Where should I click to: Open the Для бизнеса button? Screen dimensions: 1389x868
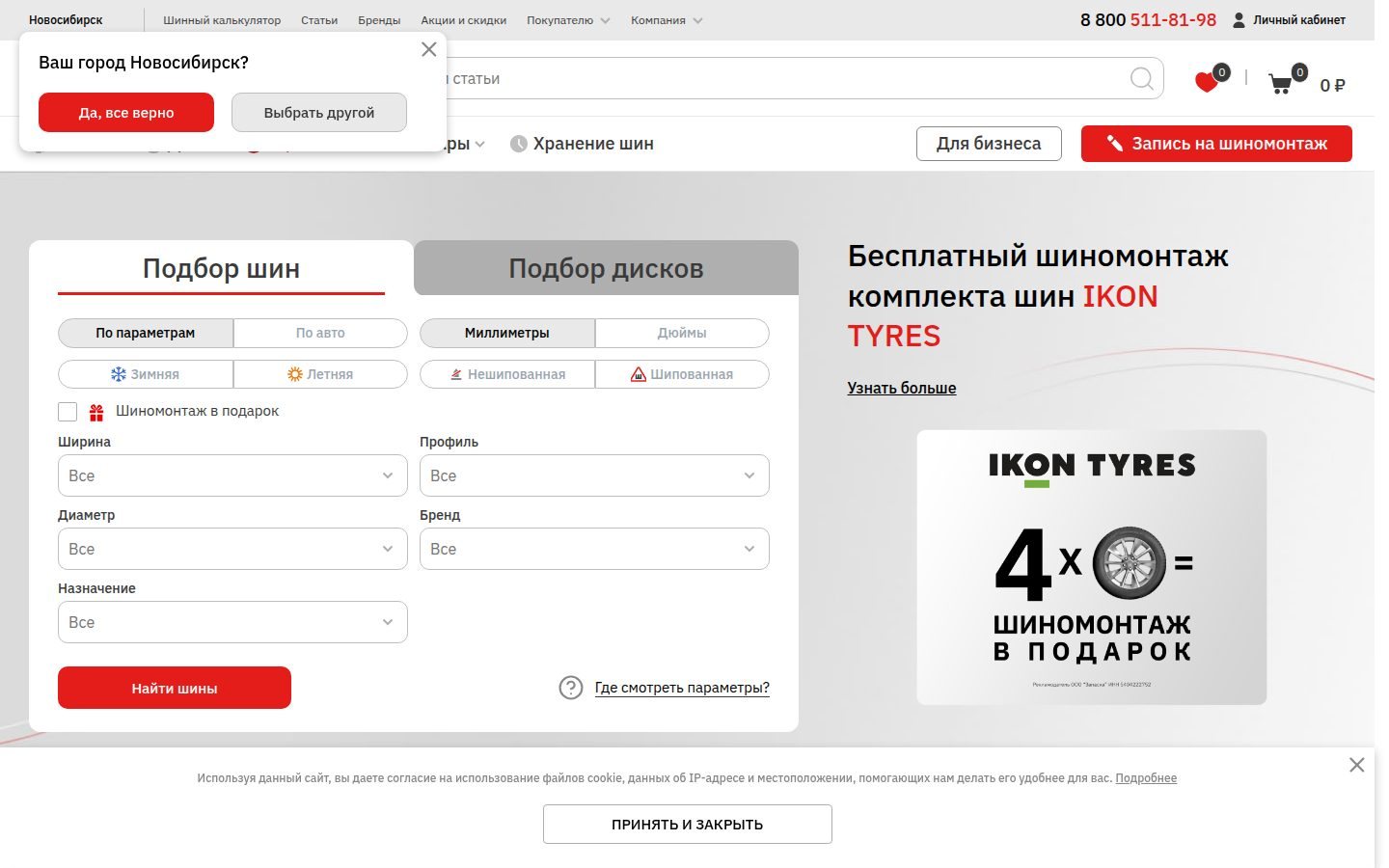coord(989,144)
